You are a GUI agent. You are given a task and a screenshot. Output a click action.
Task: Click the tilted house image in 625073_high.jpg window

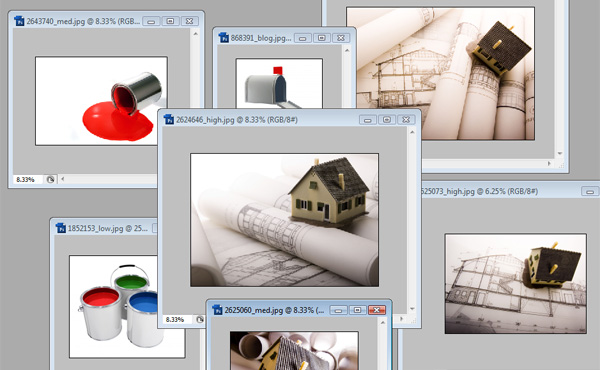coord(516,284)
